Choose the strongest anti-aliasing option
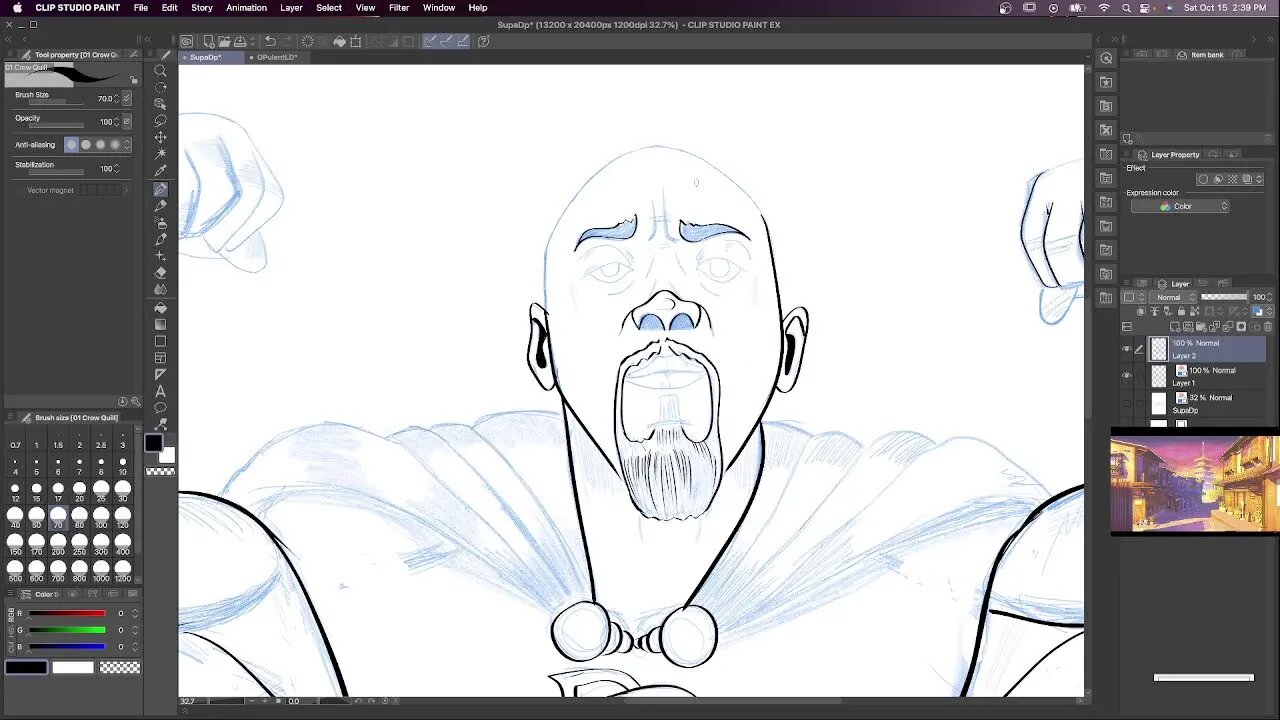 pos(114,144)
